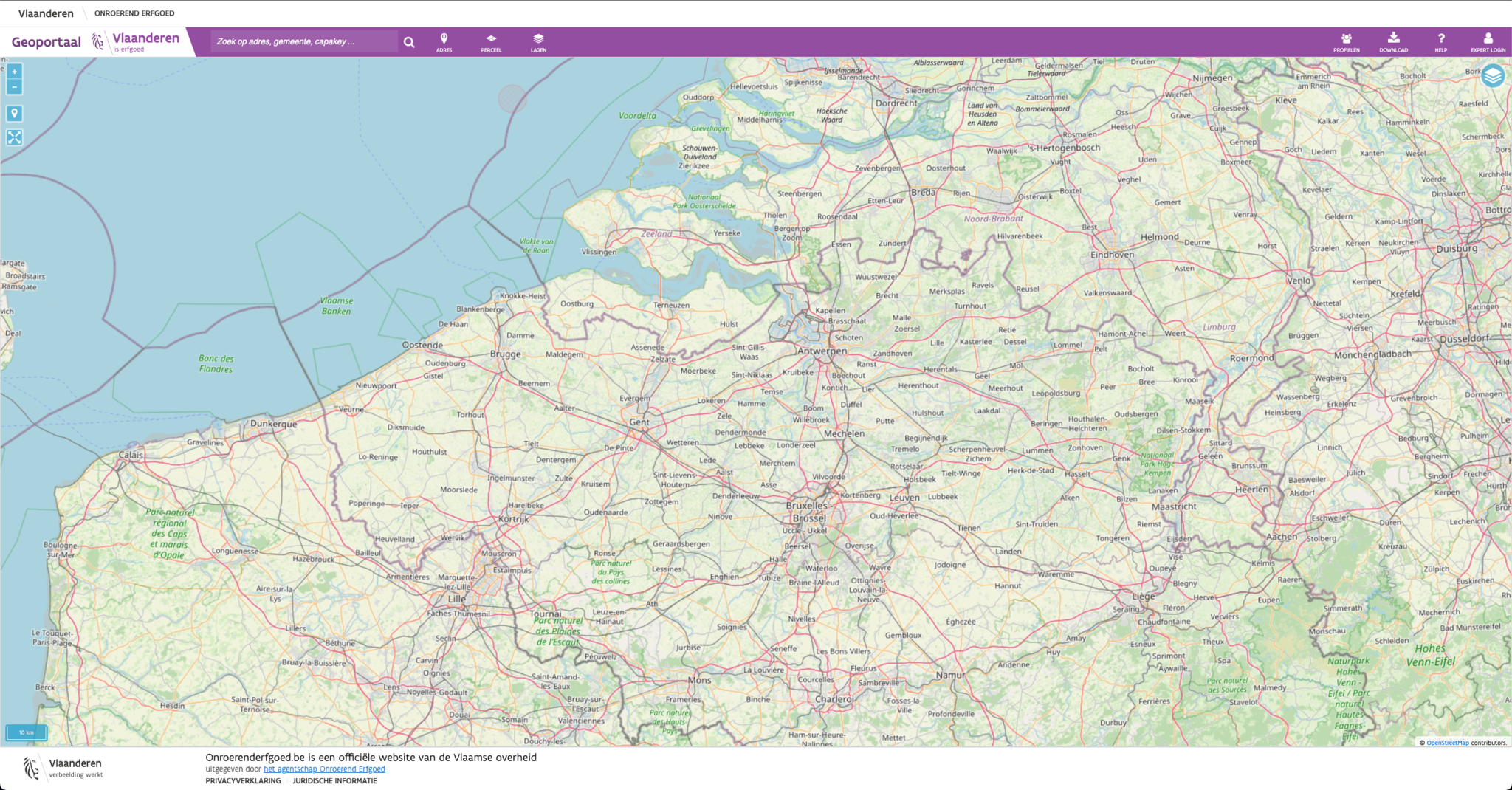Click Mons label on the map

click(699, 680)
